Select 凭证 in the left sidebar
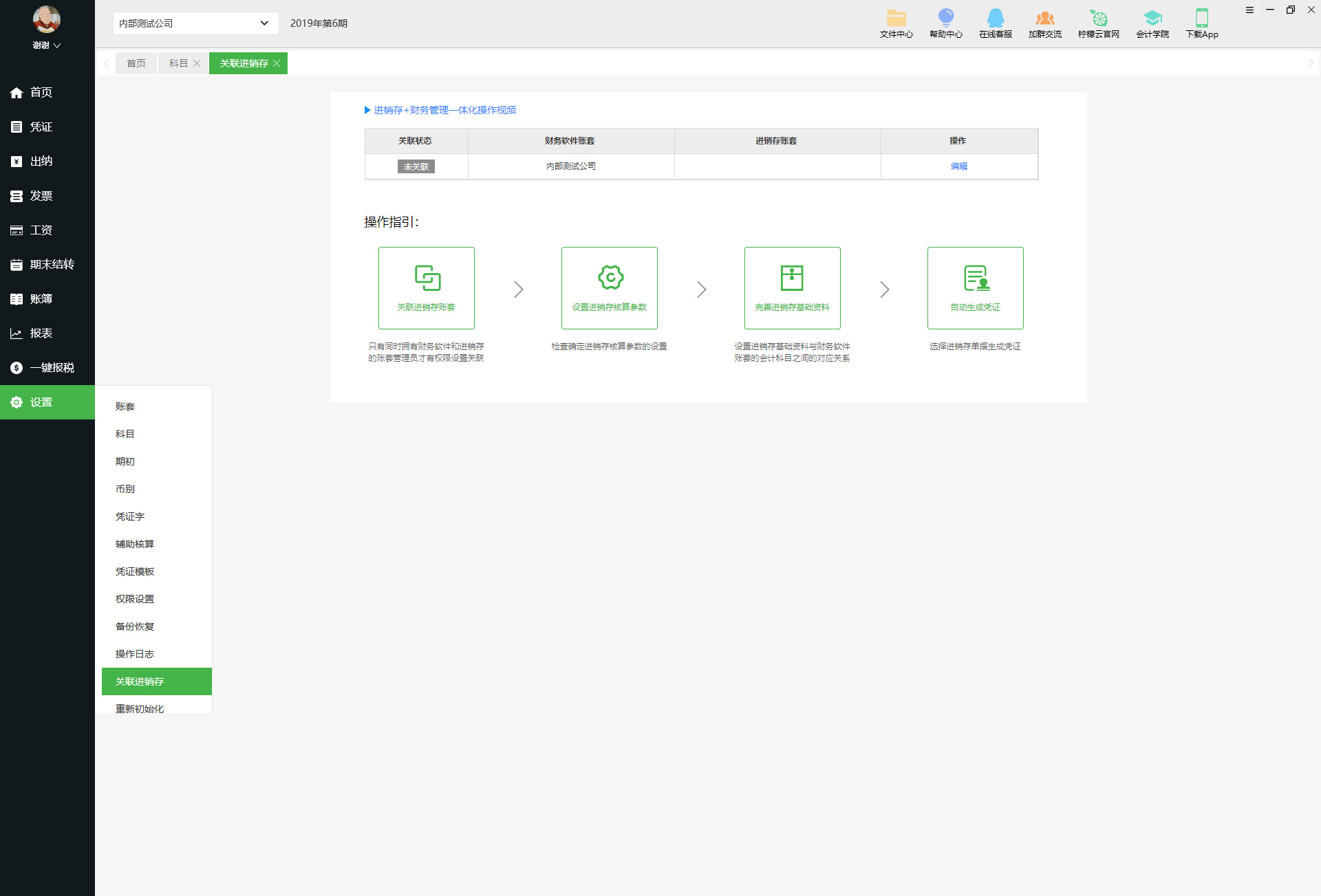This screenshot has height=896, width=1321. pos(41,127)
